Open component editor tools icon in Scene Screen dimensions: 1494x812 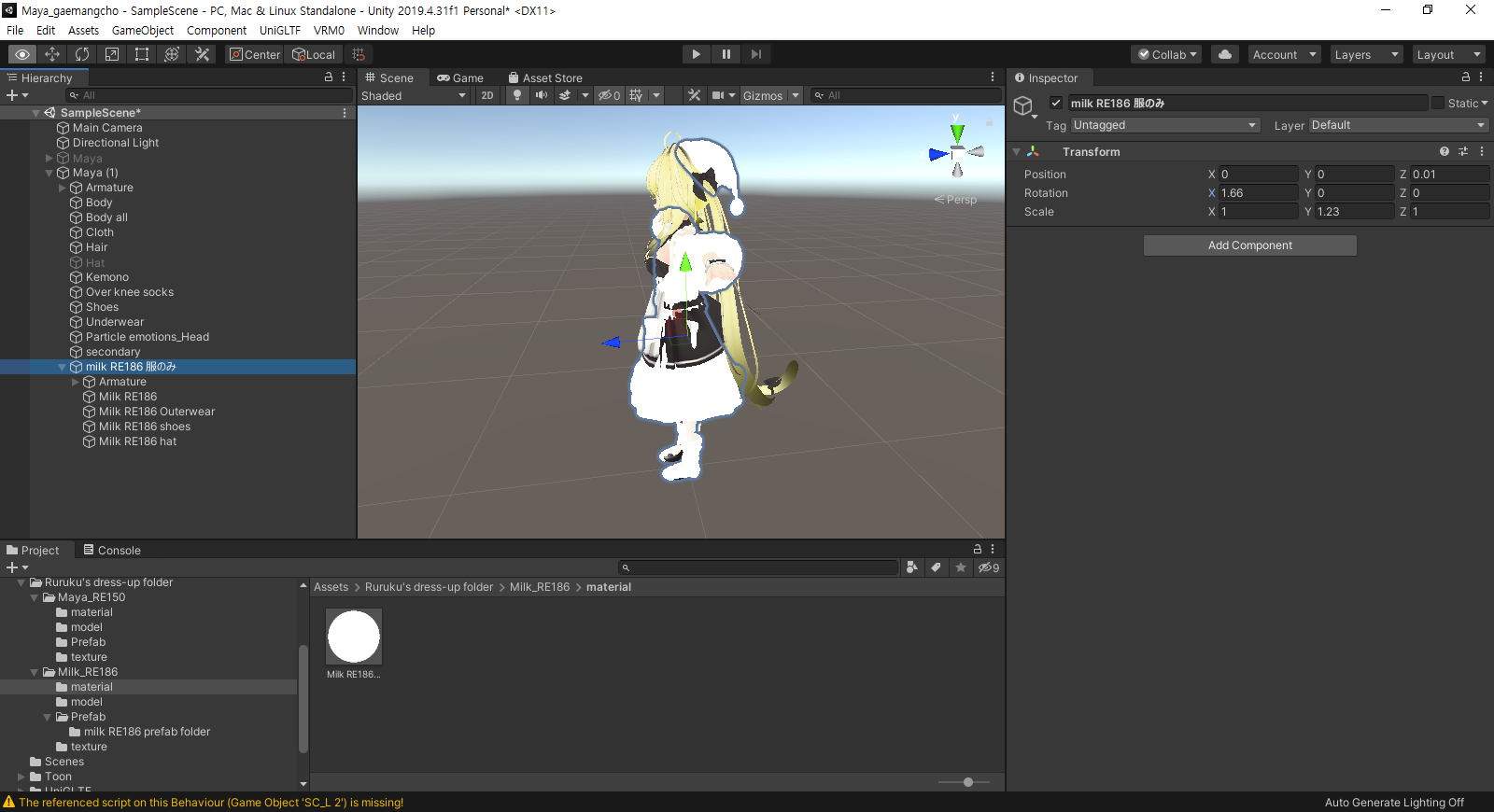tap(694, 95)
